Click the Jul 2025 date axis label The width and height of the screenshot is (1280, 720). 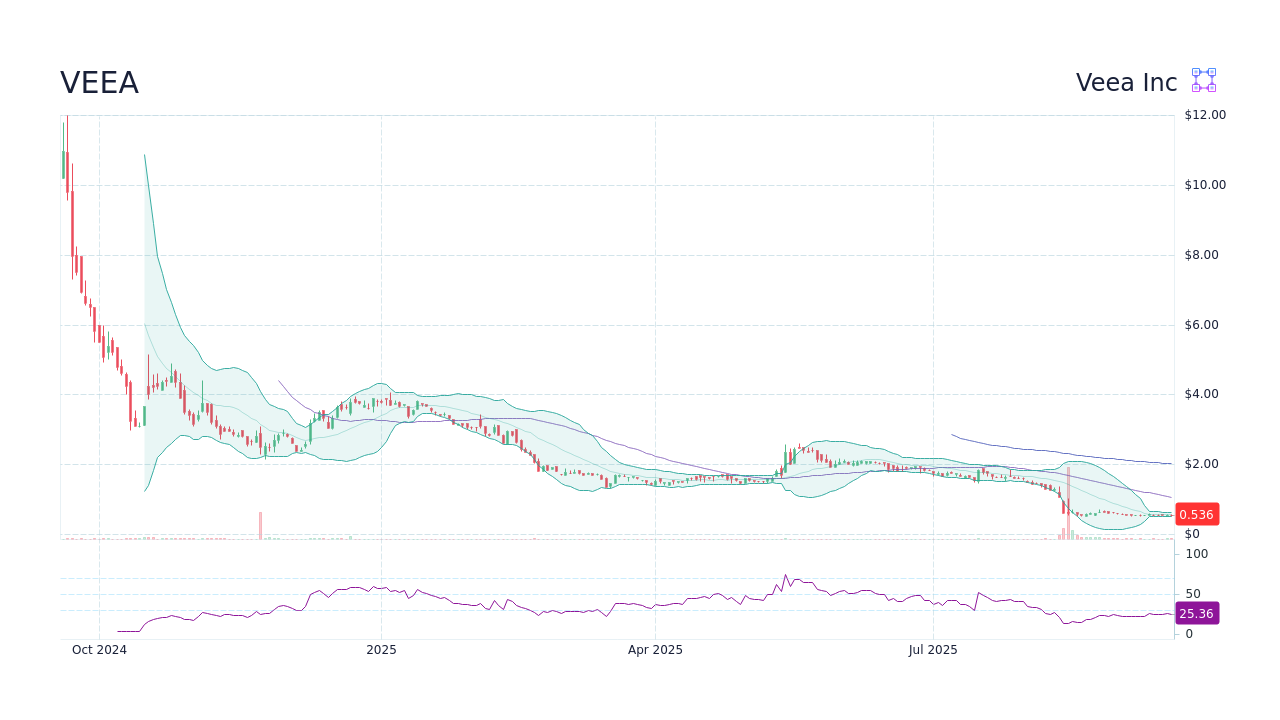pos(933,650)
